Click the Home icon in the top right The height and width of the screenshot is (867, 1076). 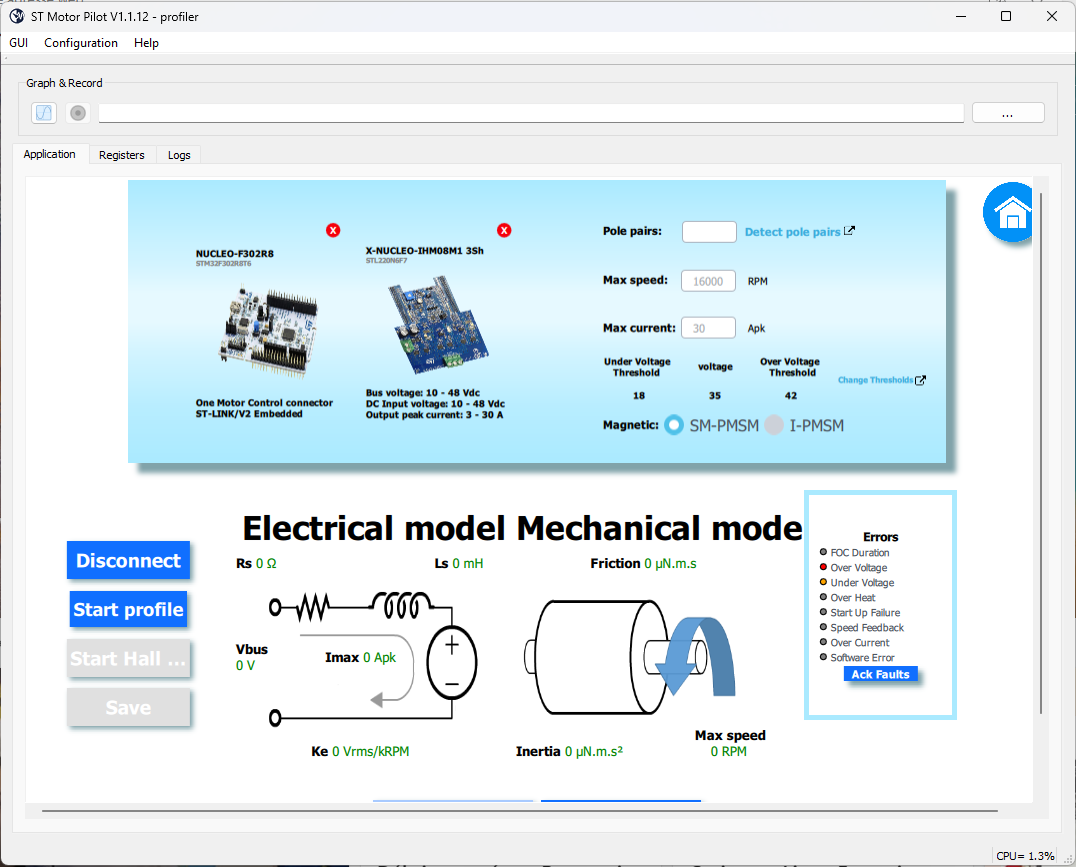(1008, 212)
